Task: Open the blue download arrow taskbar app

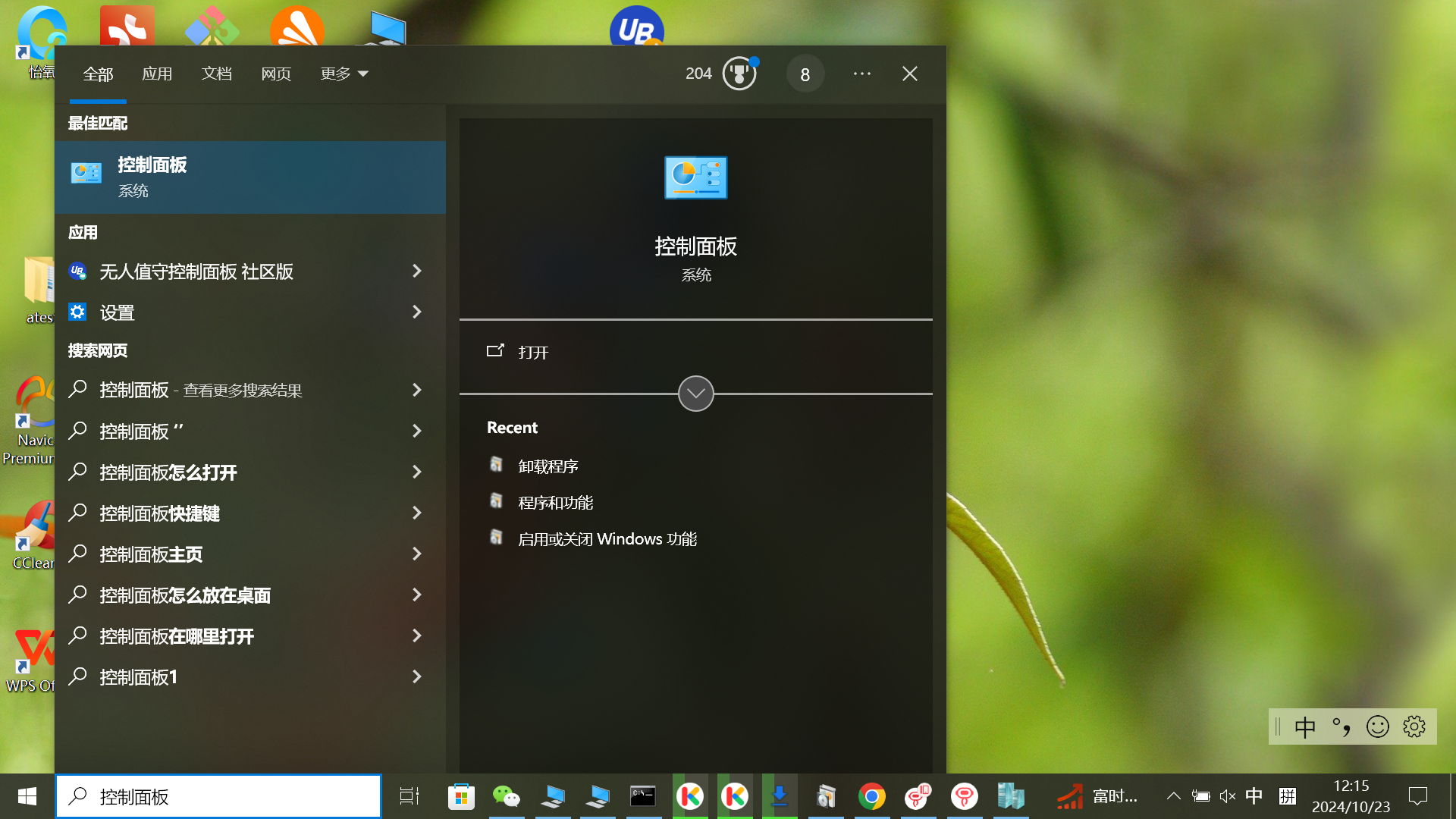Action: point(779,796)
